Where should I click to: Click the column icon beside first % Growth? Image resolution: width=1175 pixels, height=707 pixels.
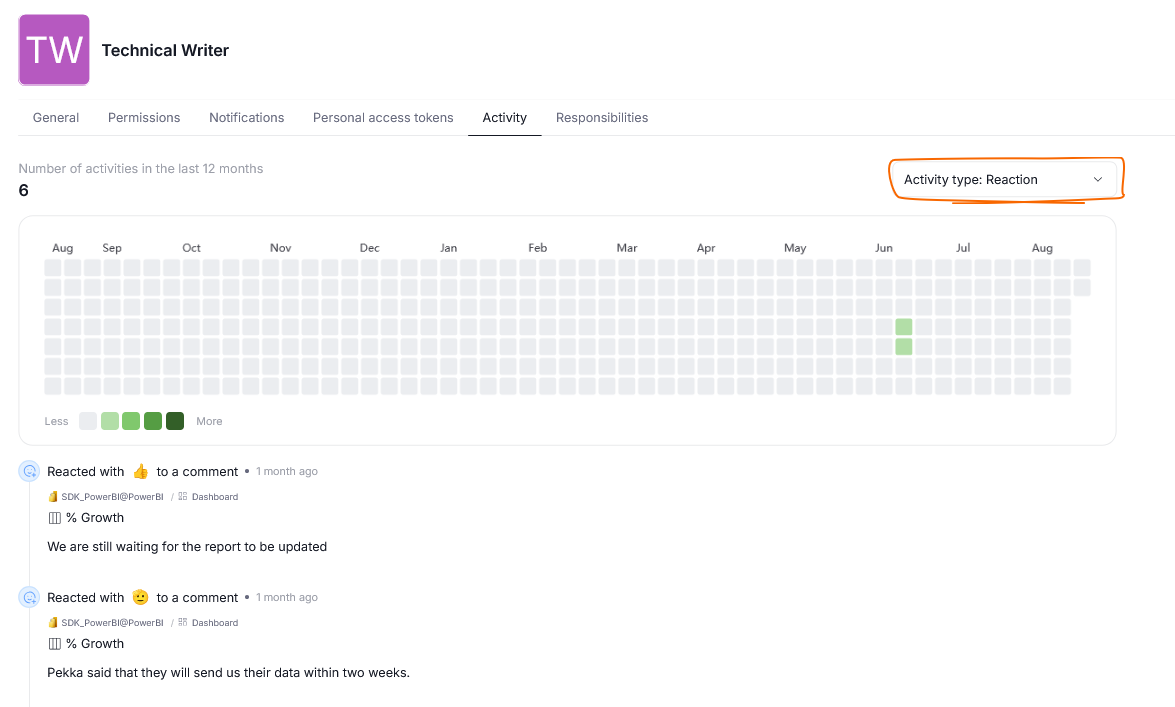pyautogui.click(x=55, y=518)
